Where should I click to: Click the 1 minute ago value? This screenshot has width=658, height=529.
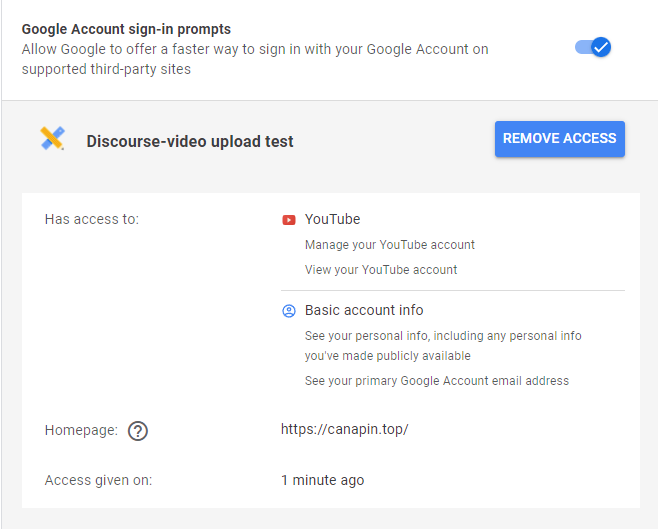click(x=322, y=480)
